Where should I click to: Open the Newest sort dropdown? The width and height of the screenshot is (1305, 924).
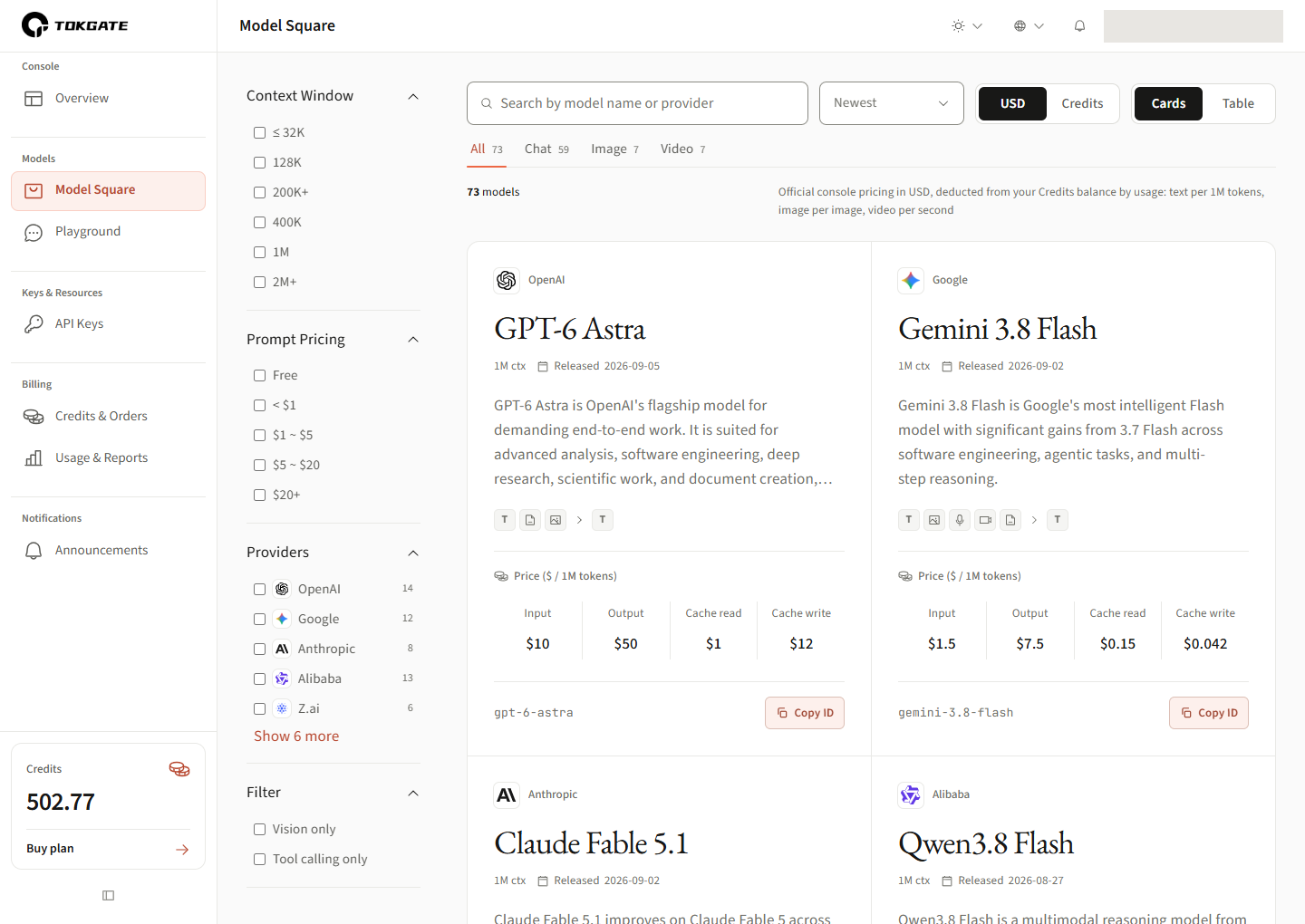(x=892, y=103)
